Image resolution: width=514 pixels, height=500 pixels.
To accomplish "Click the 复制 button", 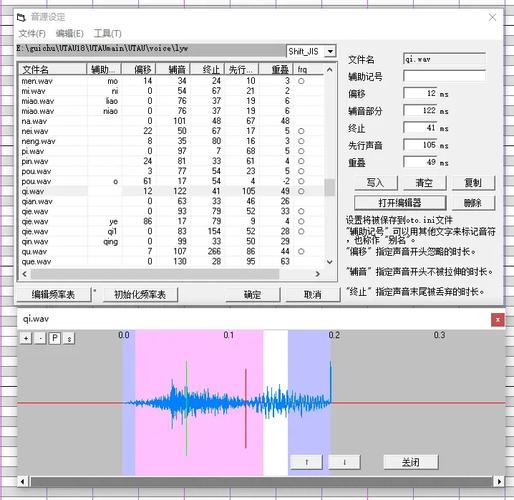I will [x=473, y=183].
